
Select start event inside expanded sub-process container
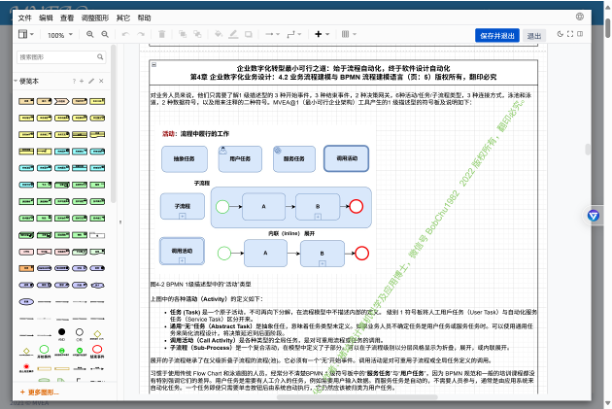tap(222, 206)
